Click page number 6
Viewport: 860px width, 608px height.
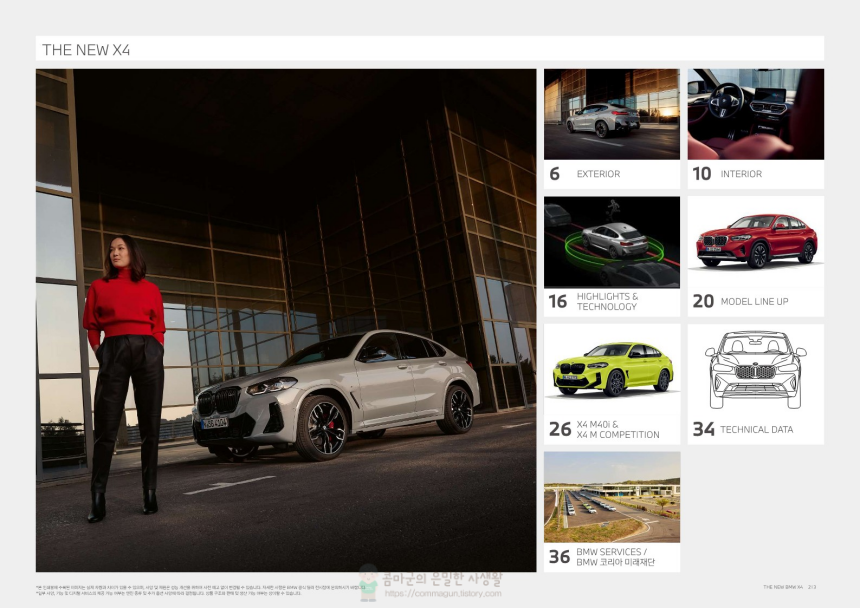coord(555,174)
